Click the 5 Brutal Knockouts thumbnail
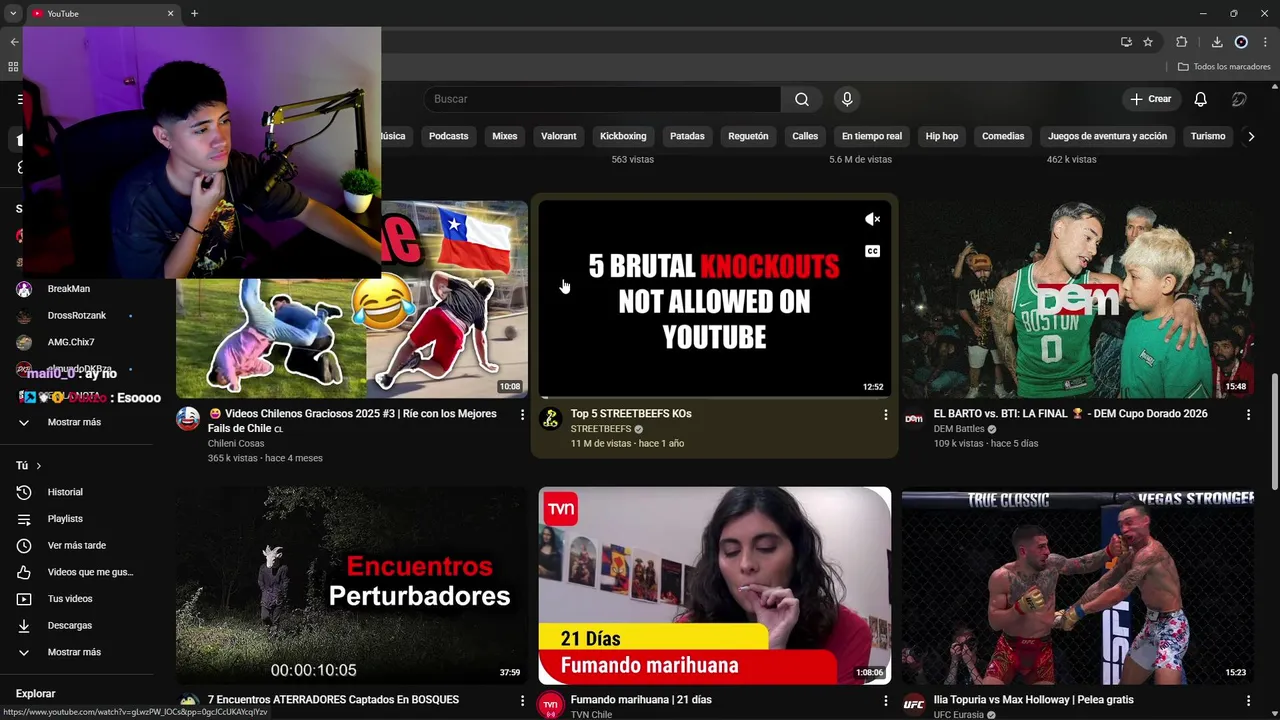Viewport: 1280px width, 720px height. (714, 299)
